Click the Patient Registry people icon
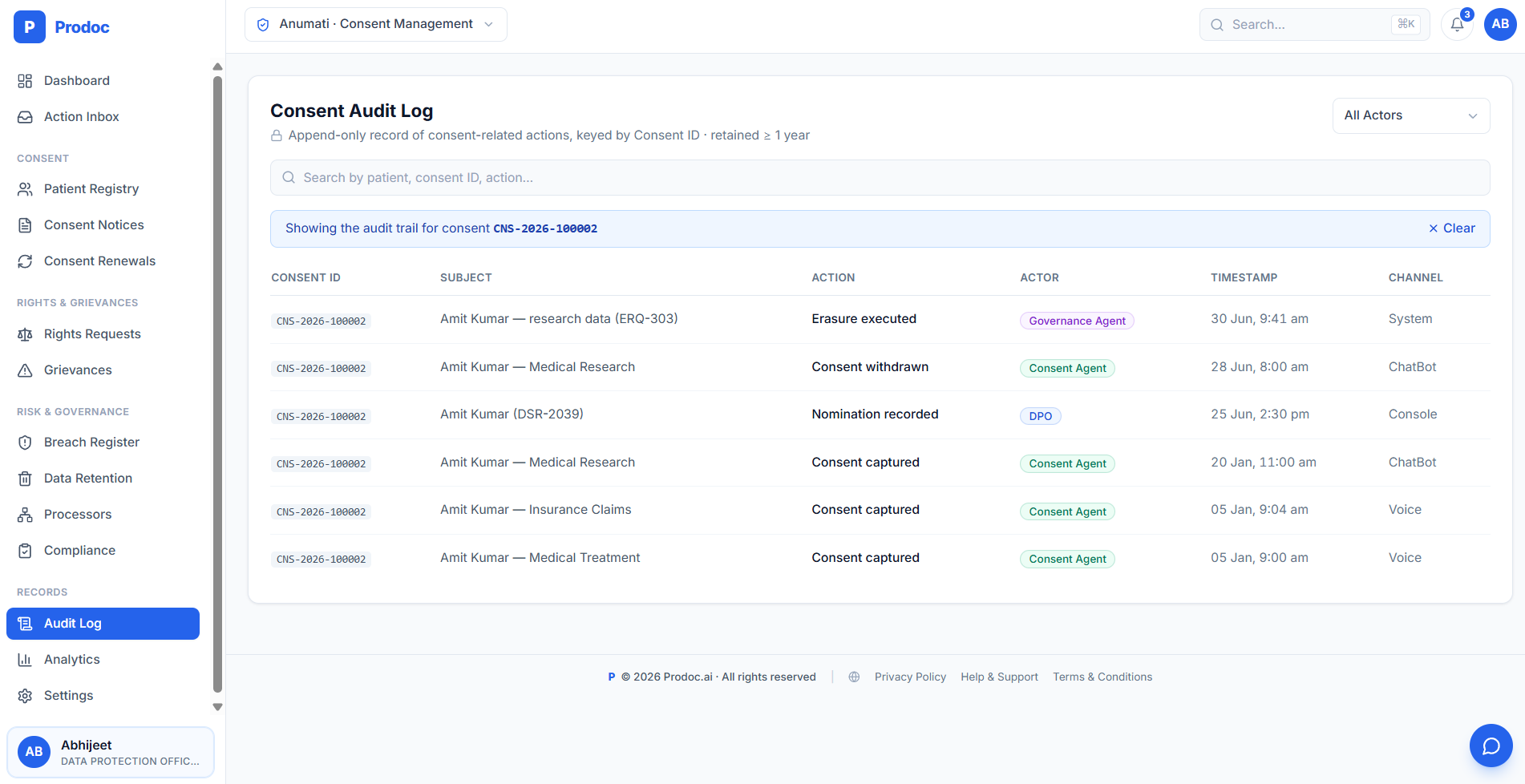 click(x=25, y=189)
